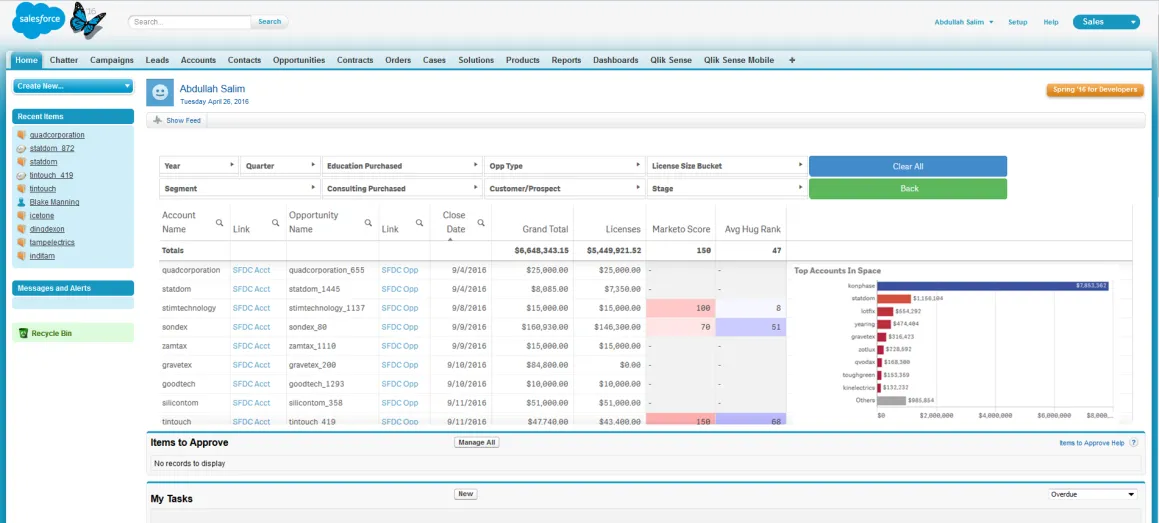Switch to the Opportunities tab

299,60
